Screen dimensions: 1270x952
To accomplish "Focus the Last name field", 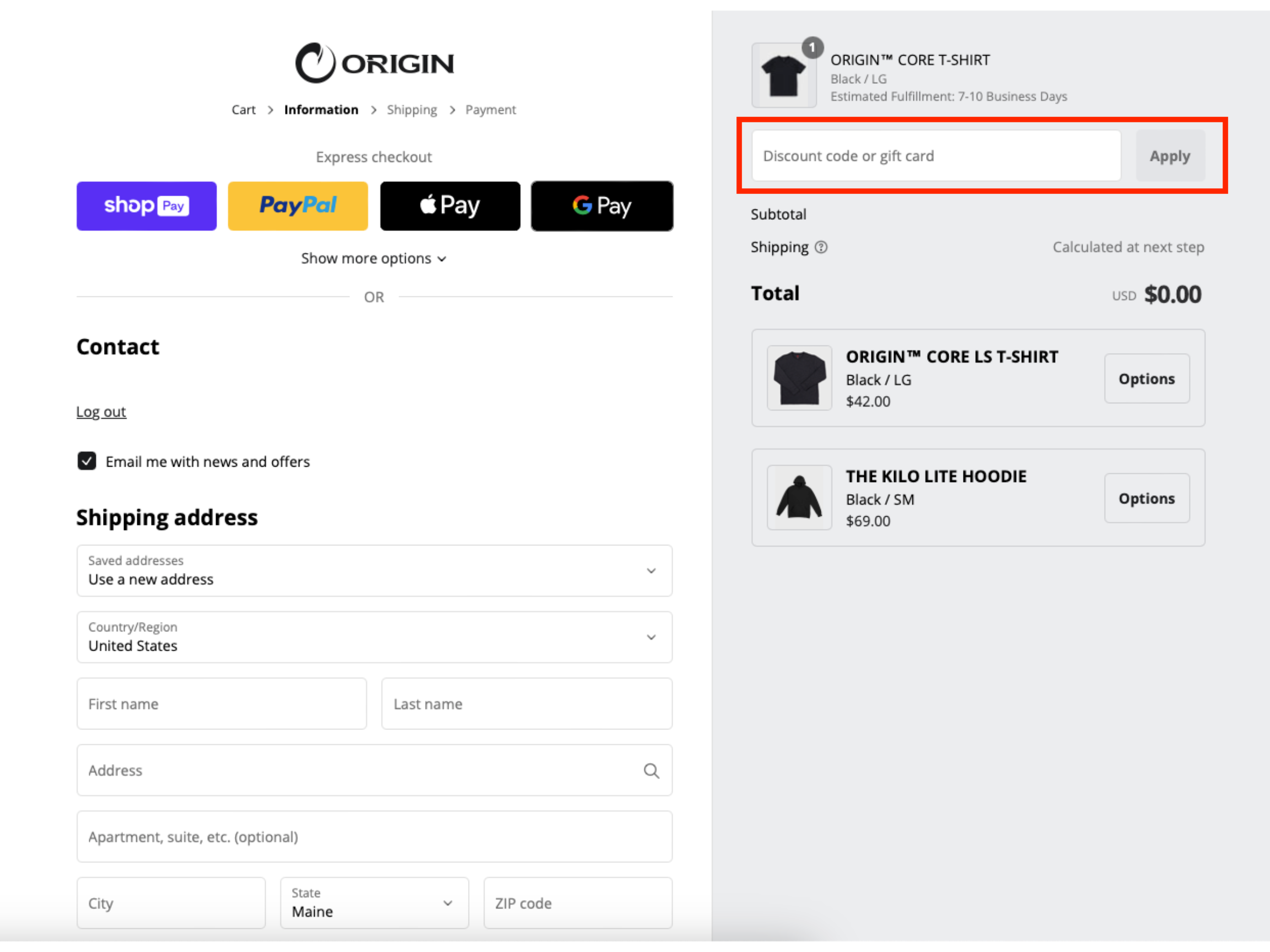I will 526,704.
